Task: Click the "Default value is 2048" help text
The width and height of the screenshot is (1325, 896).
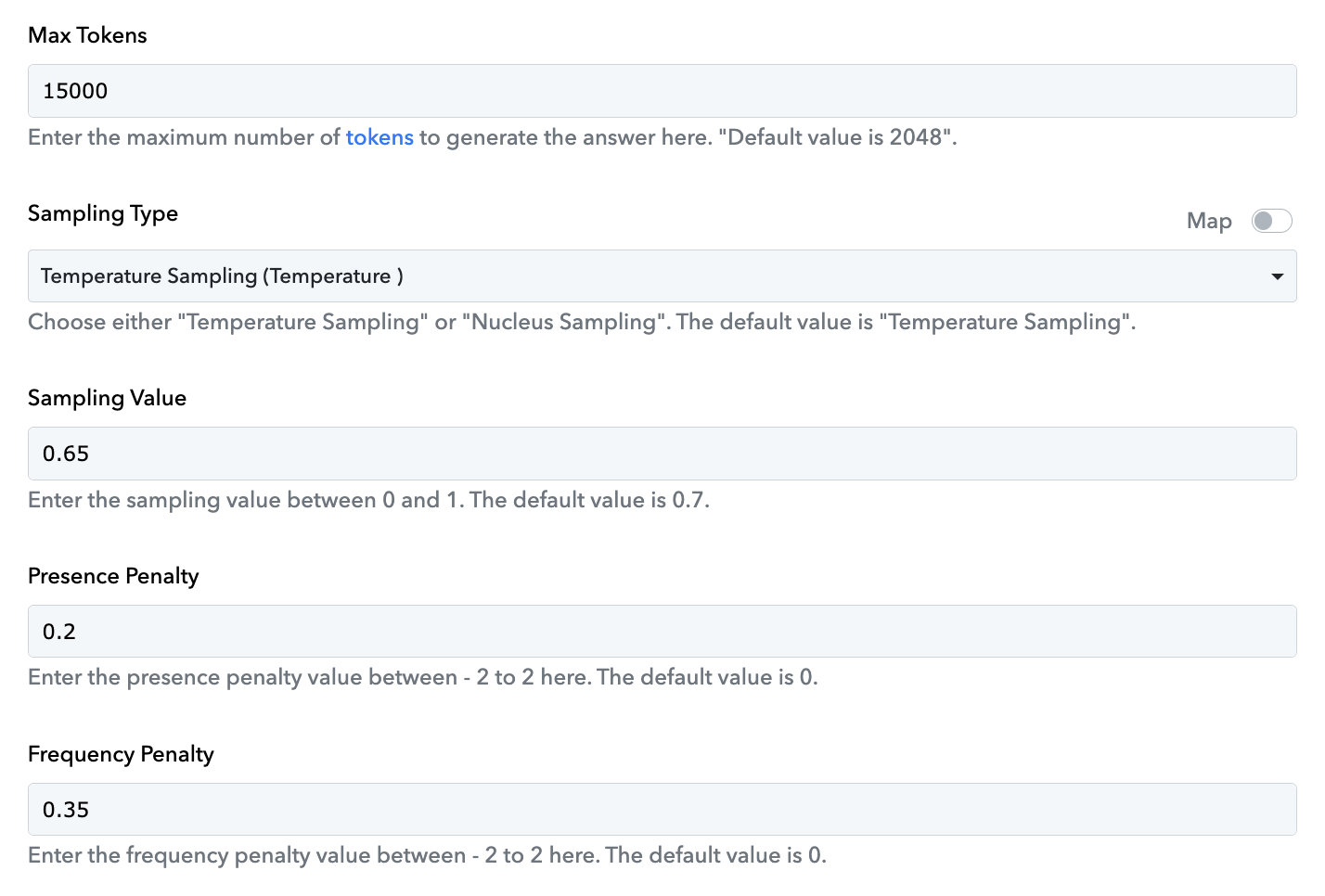Action: coord(838,137)
